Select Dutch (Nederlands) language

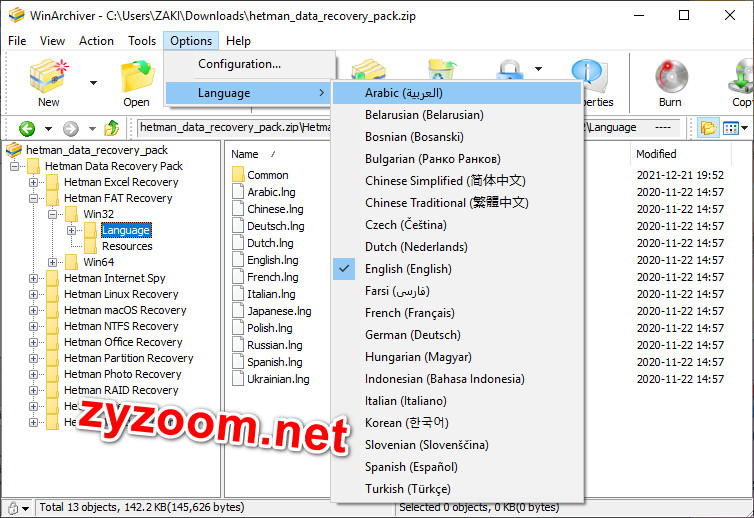[x=457, y=247]
